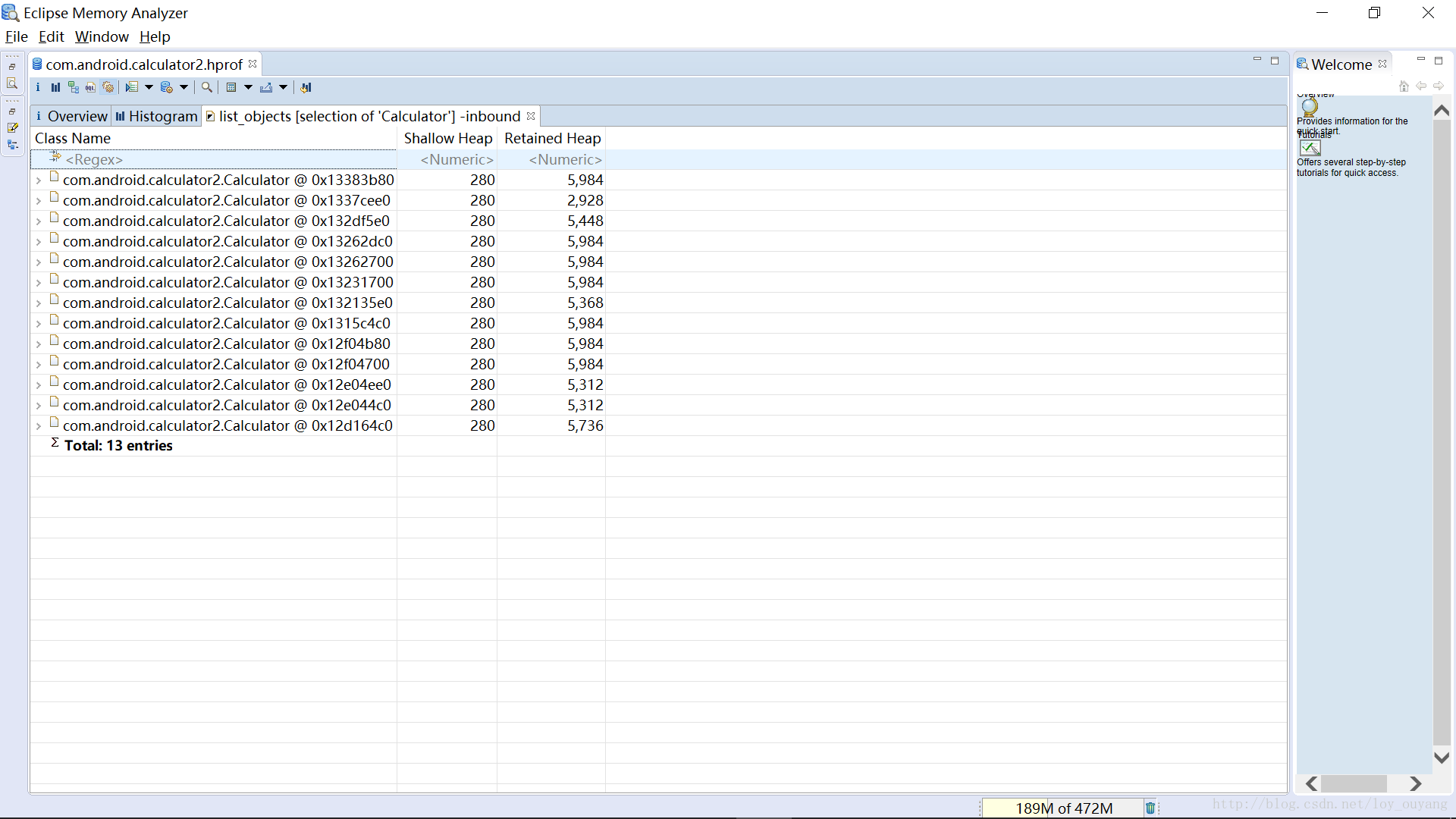Open the Dominator Tree toolbar icon
Screen dimensions: 1456x819
73,87
